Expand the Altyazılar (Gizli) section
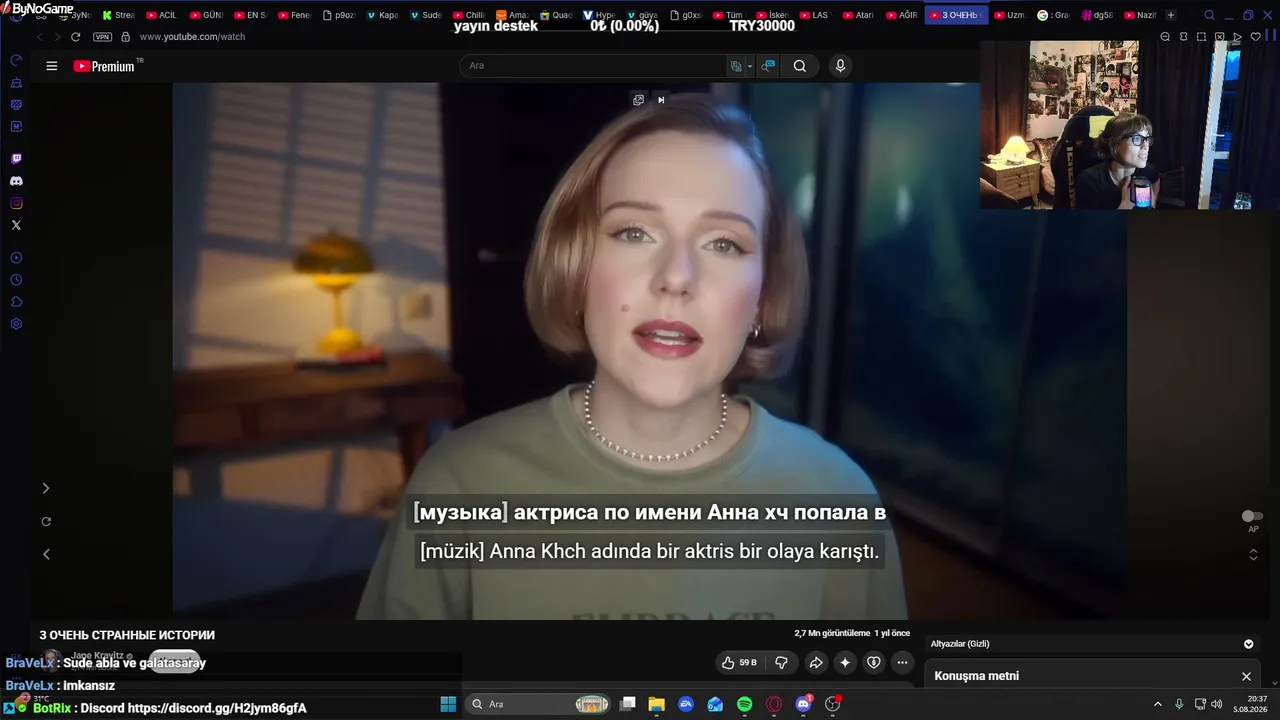The width and height of the screenshot is (1280, 720). (x=1248, y=644)
